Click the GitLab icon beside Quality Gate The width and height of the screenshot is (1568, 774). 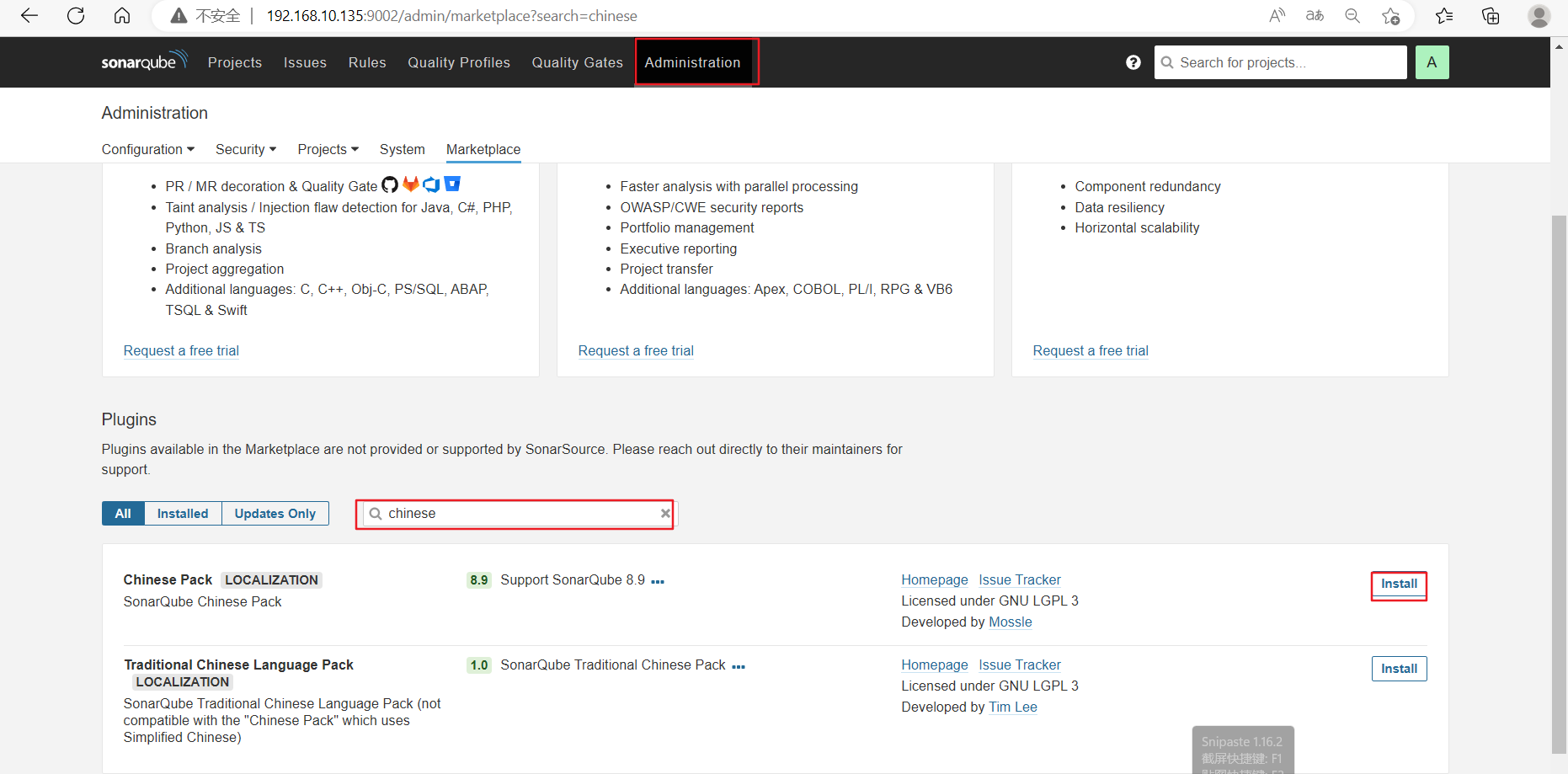(x=411, y=184)
